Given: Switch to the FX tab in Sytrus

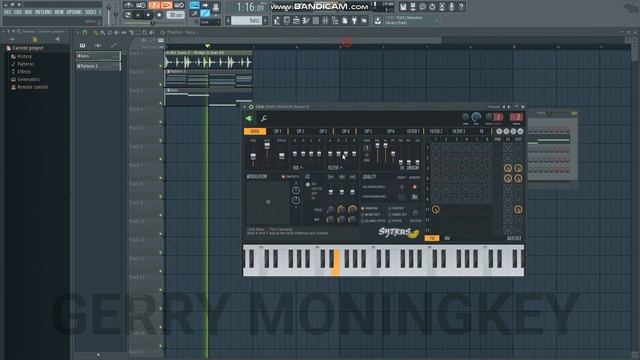Looking at the screenshot, I should 482,131.
